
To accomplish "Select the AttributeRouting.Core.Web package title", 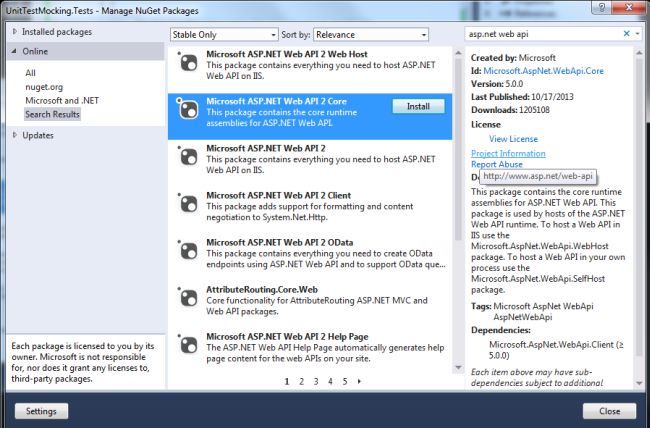I will click(x=262, y=289).
